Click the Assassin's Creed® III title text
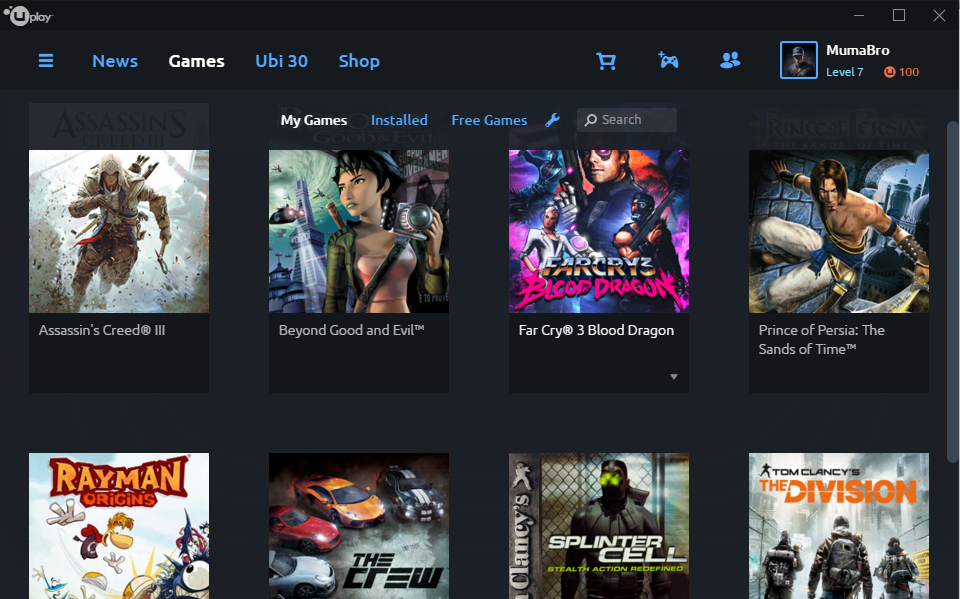This screenshot has width=960, height=599. point(102,330)
